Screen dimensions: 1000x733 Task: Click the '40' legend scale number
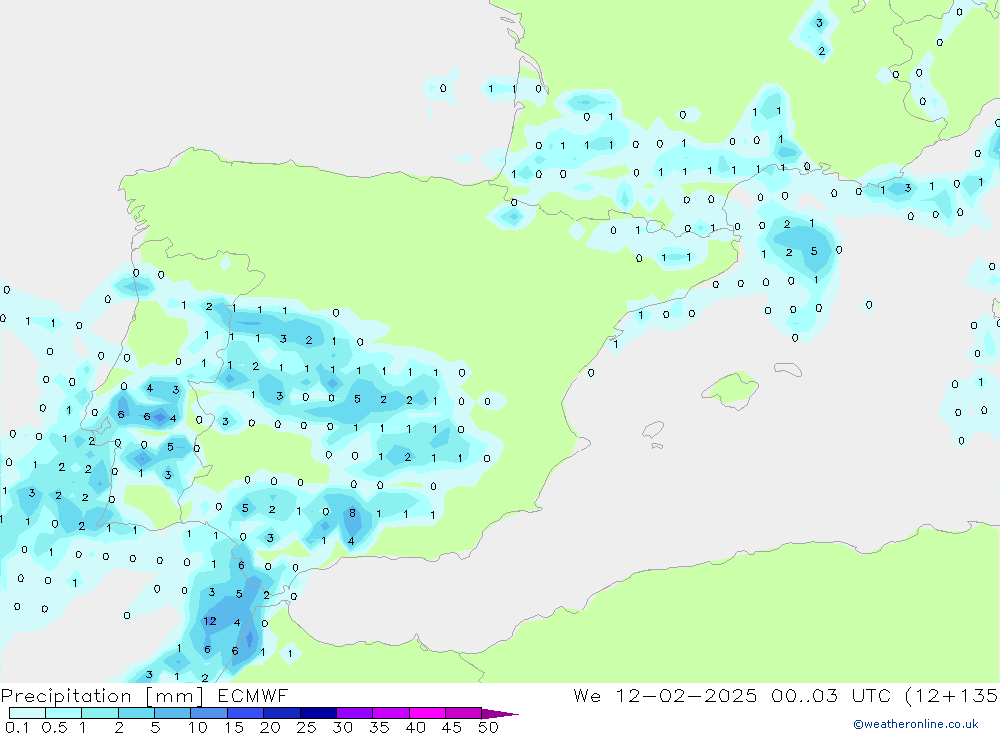click(415, 727)
